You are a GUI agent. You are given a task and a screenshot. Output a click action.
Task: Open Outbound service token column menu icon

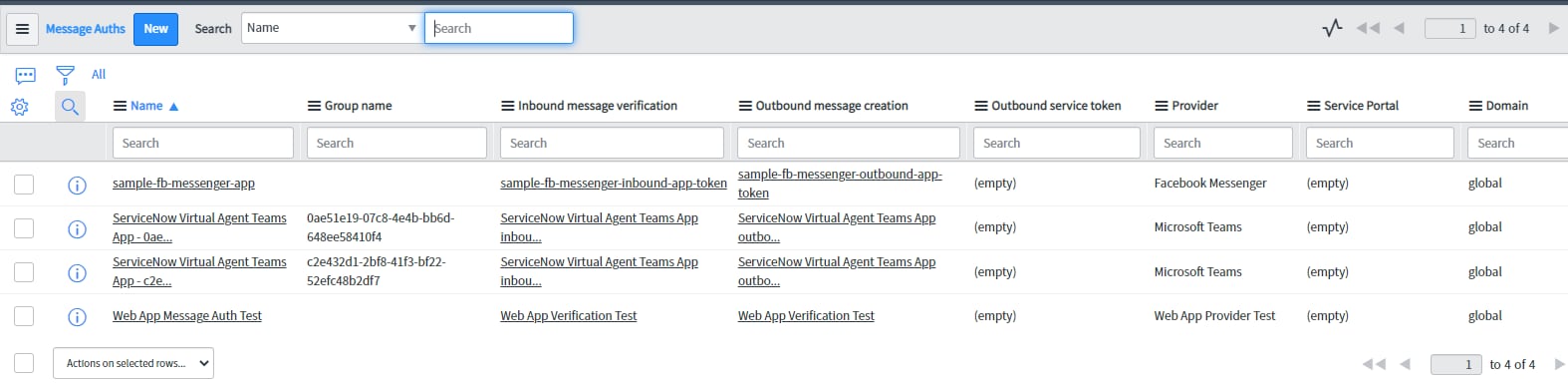point(981,106)
